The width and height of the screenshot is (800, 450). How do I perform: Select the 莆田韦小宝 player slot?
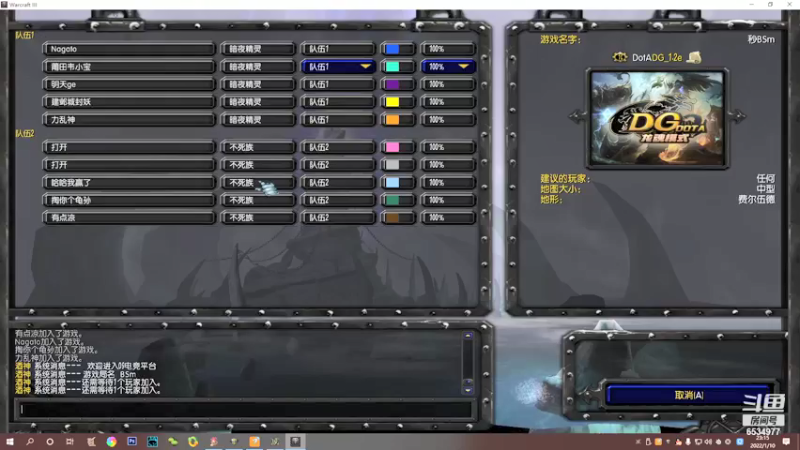129,66
